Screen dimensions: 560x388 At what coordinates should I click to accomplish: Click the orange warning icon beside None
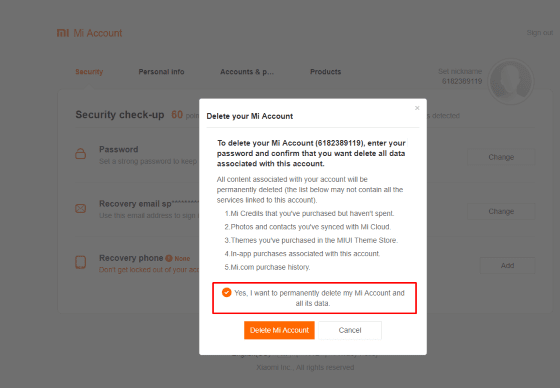click(x=169, y=258)
